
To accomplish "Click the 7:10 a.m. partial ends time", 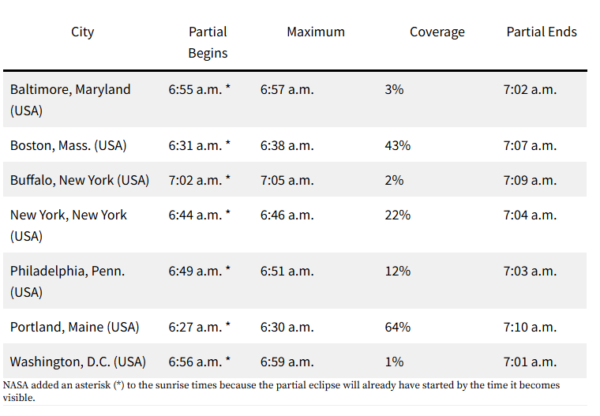I will pyautogui.click(x=530, y=327).
